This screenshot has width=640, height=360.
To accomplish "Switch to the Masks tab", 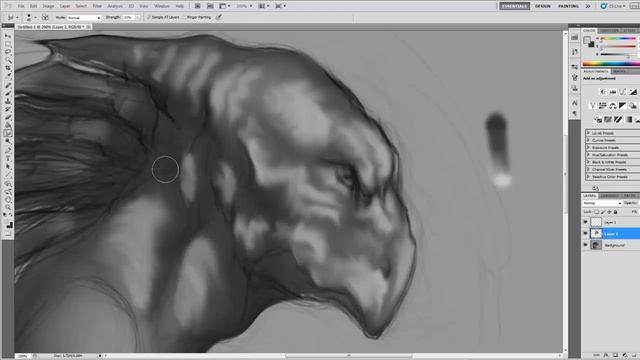I will [x=619, y=71].
